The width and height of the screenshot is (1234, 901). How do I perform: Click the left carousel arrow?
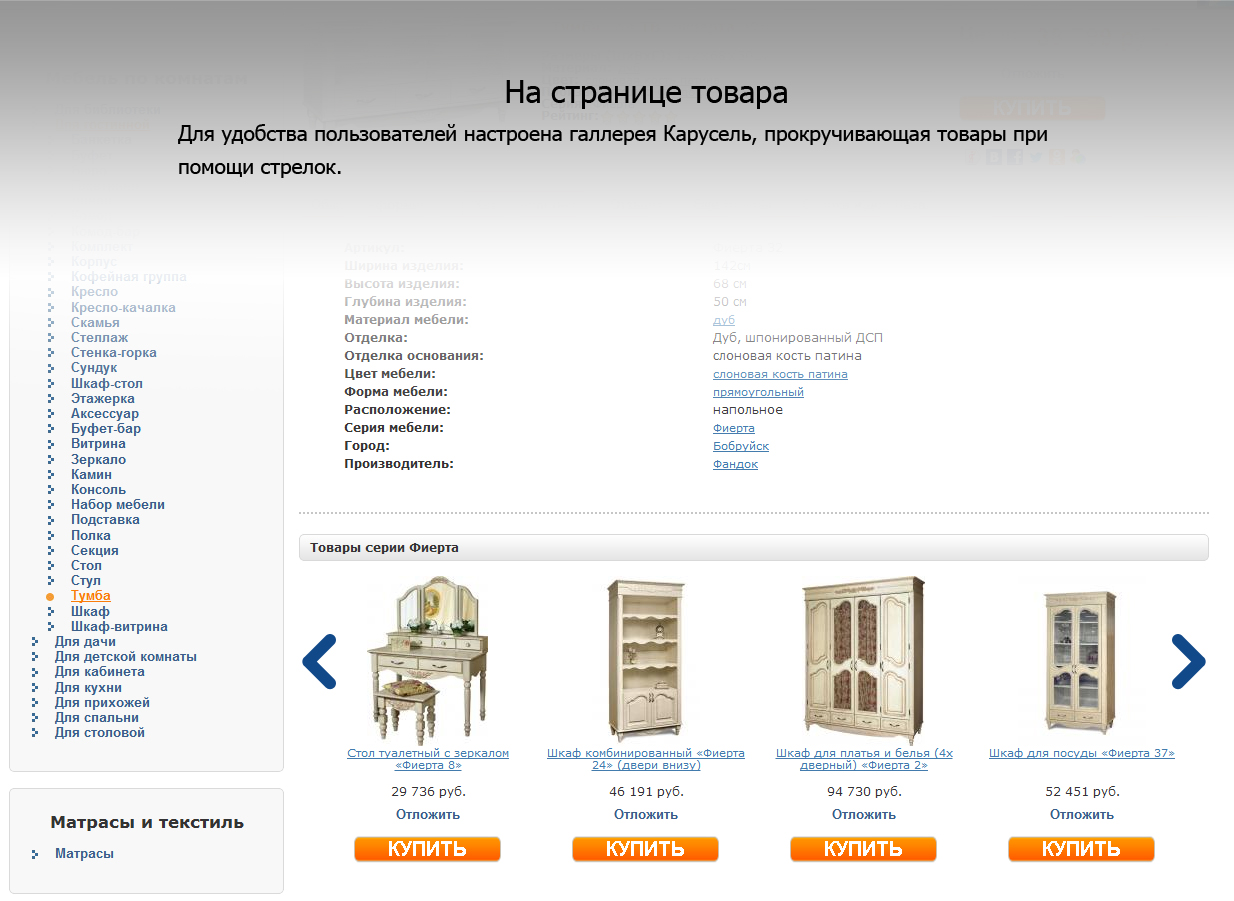point(319,661)
